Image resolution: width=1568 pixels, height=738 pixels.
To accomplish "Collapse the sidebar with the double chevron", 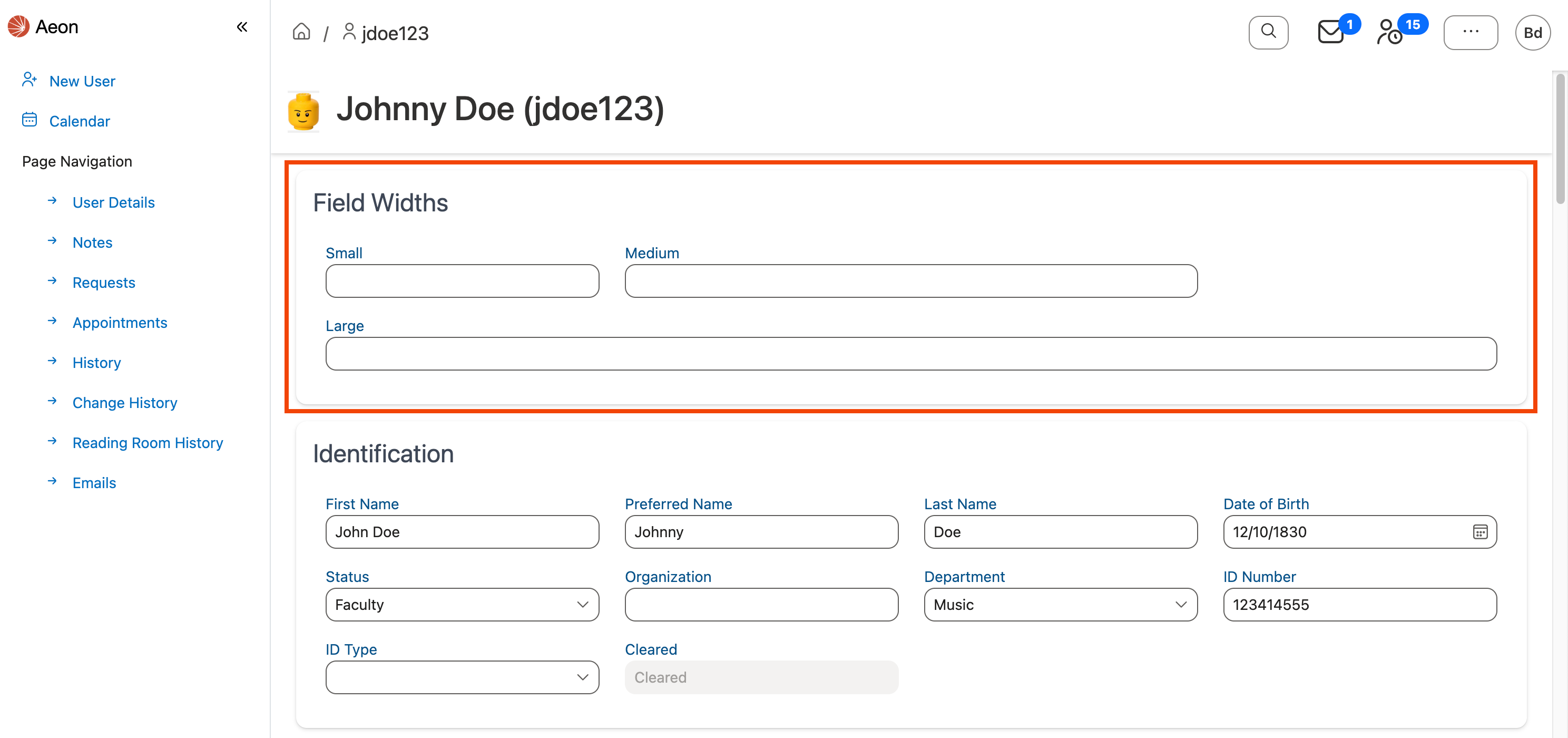I will point(242,27).
